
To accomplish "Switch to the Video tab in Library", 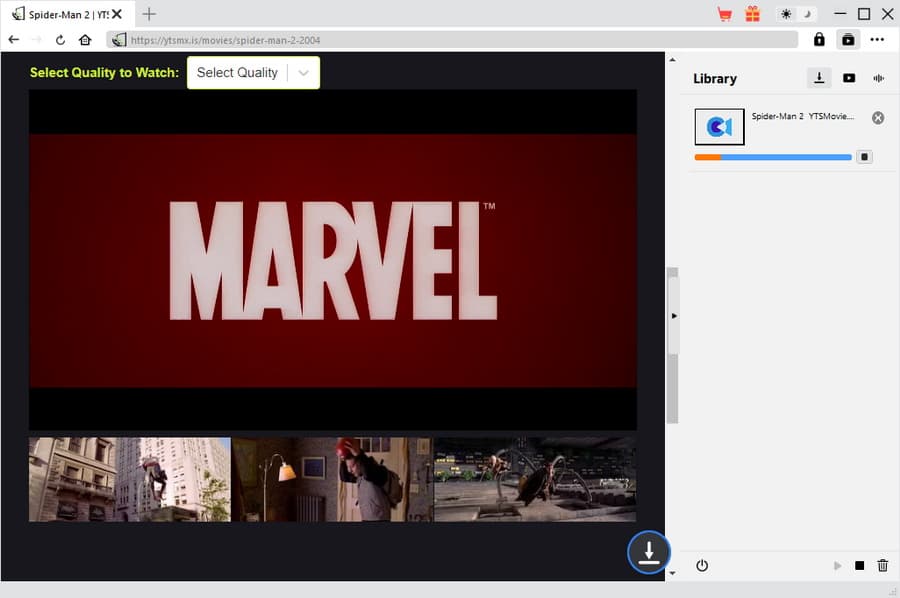I will [x=849, y=78].
